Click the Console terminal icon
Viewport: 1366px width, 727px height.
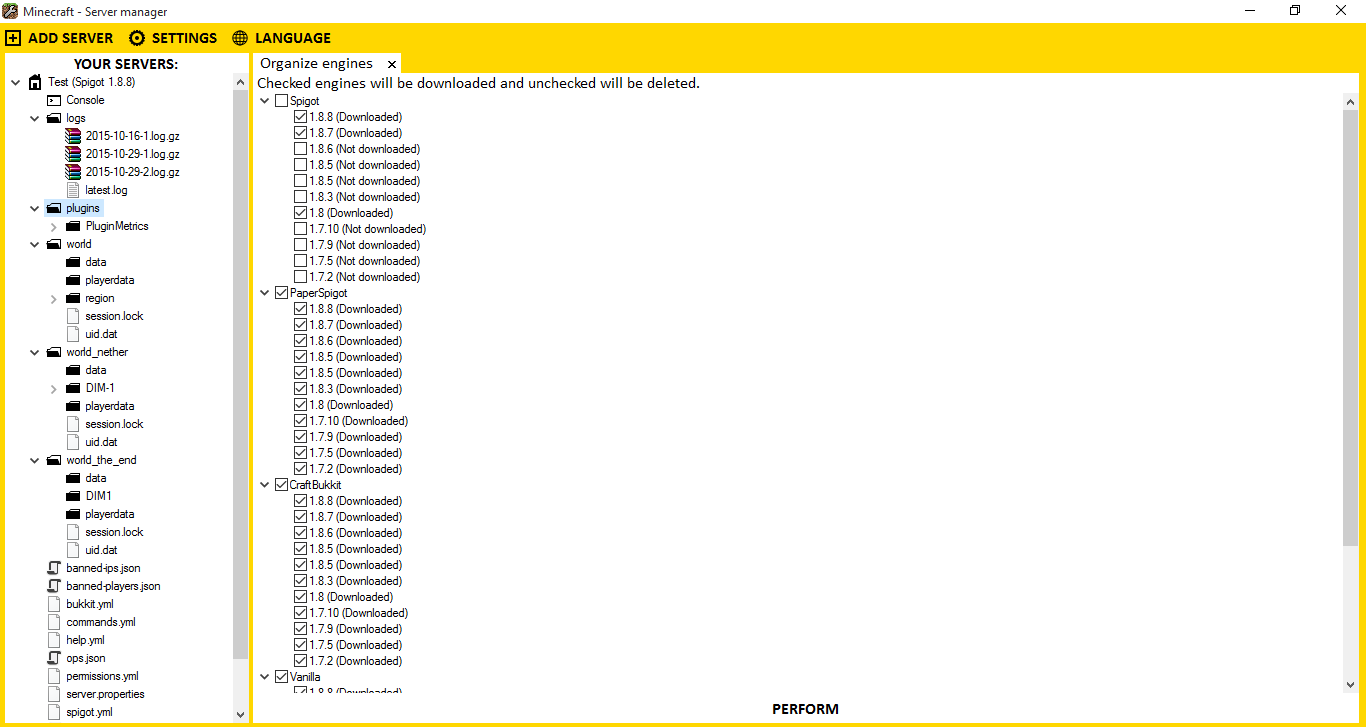54,100
